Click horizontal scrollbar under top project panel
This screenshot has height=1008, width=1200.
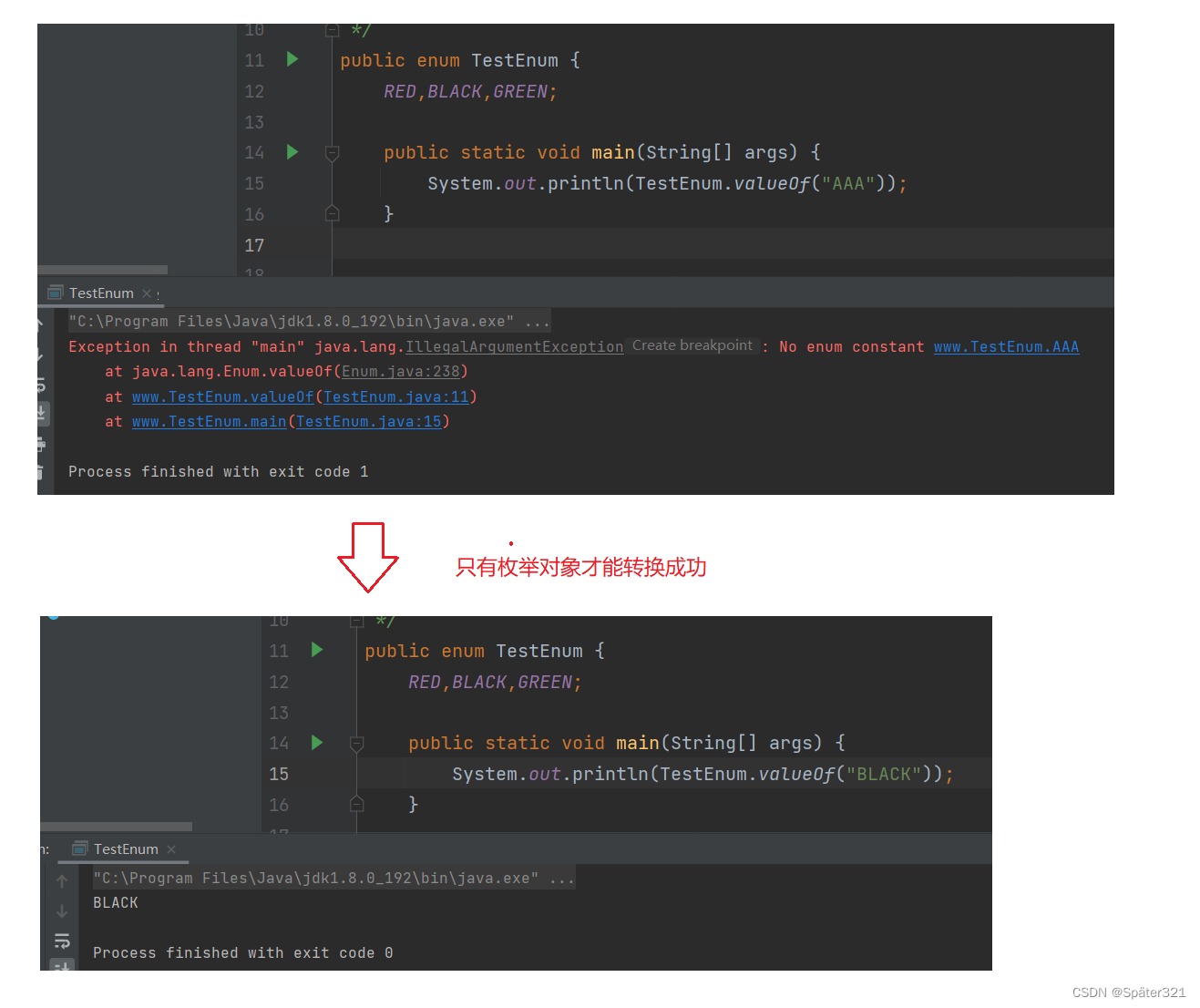point(102,271)
